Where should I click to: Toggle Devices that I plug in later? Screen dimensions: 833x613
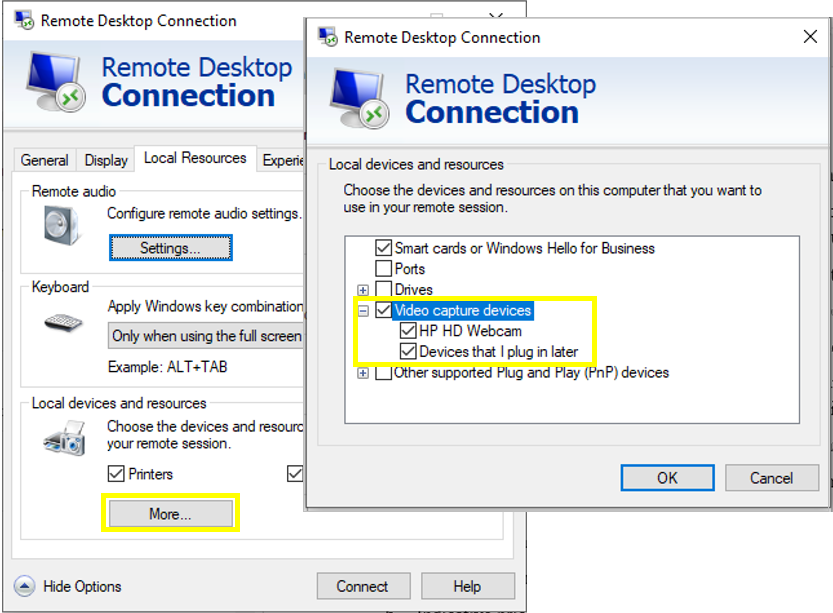pos(408,352)
